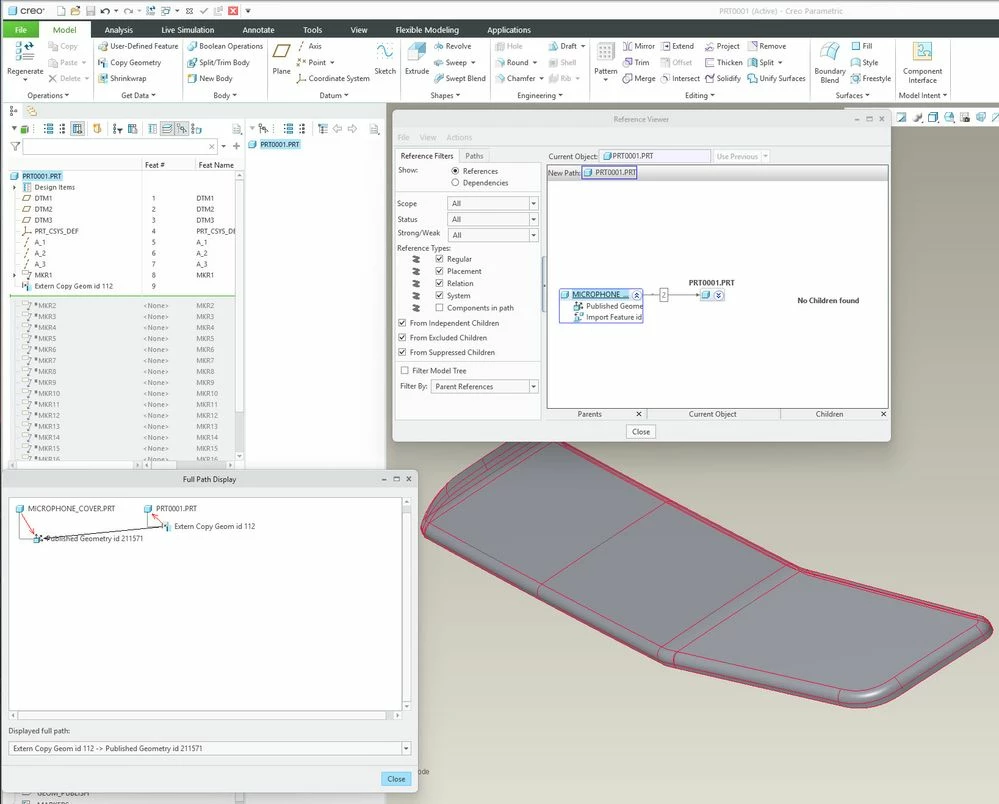Image resolution: width=999 pixels, height=804 pixels.
Task: Click the Use Previous button
Action: pos(737,156)
